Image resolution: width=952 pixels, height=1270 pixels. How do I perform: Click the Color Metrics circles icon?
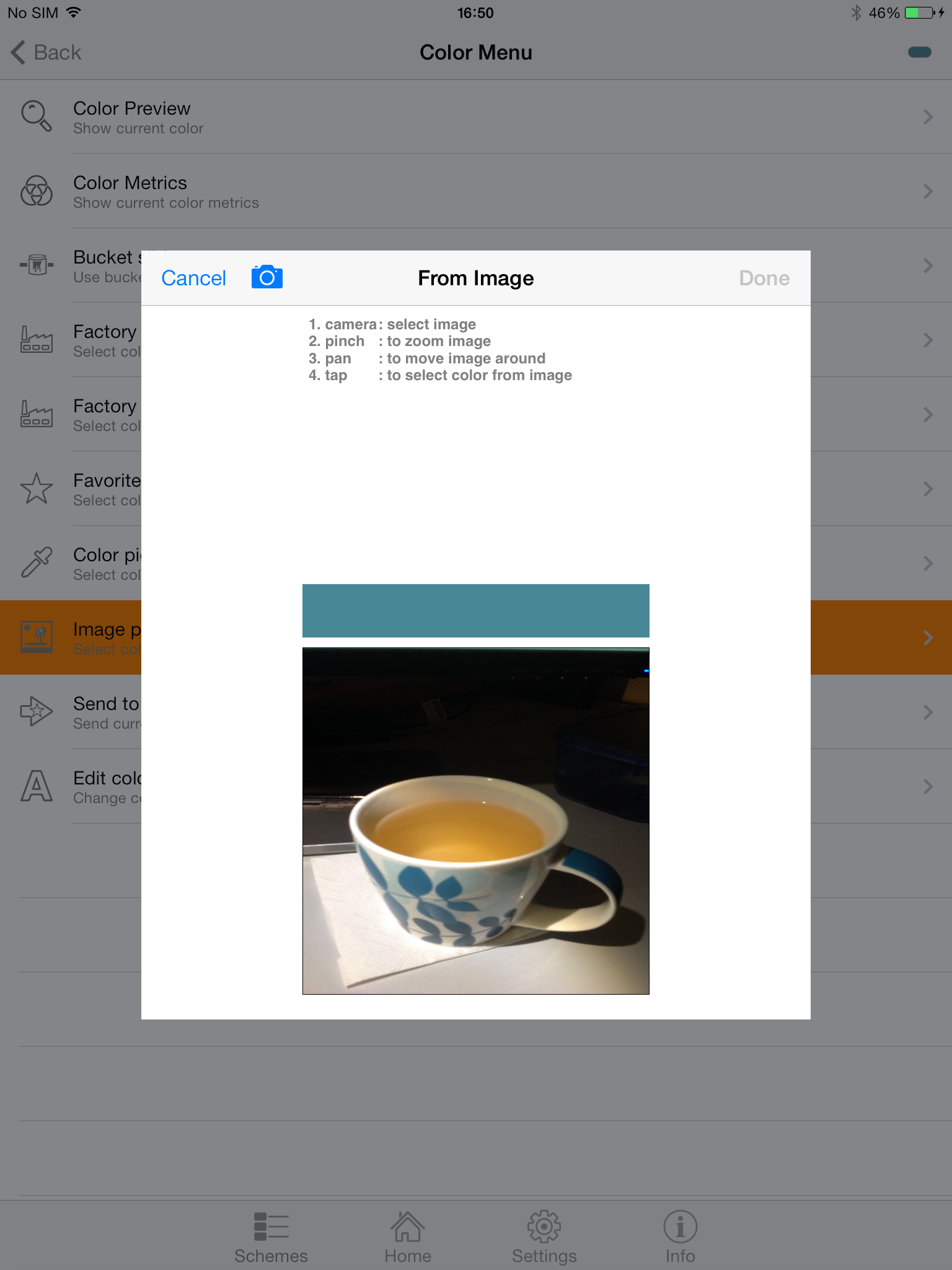37,191
